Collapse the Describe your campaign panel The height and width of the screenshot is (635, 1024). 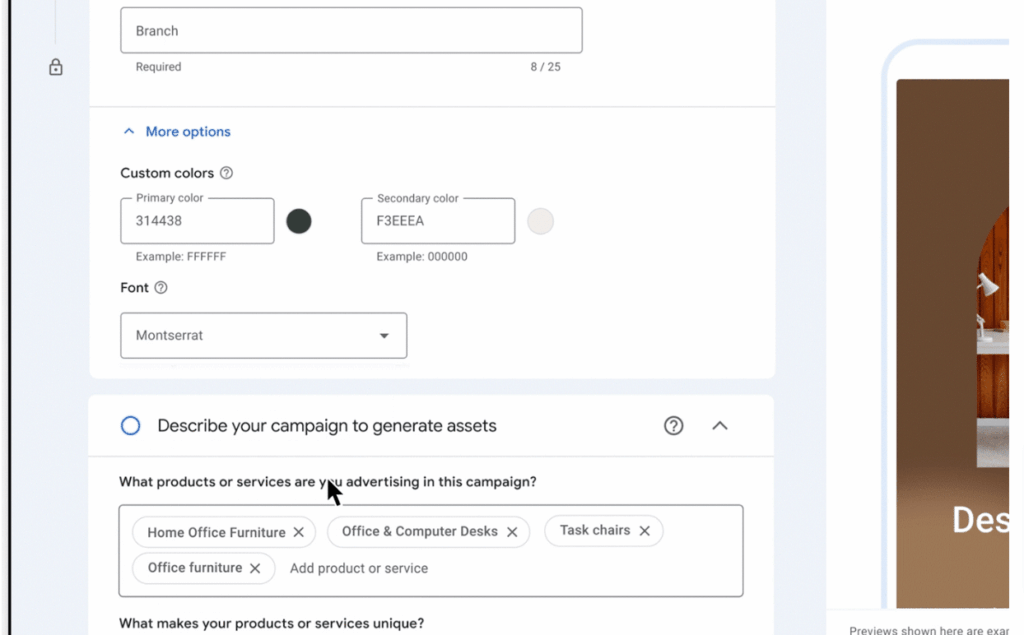[720, 426]
